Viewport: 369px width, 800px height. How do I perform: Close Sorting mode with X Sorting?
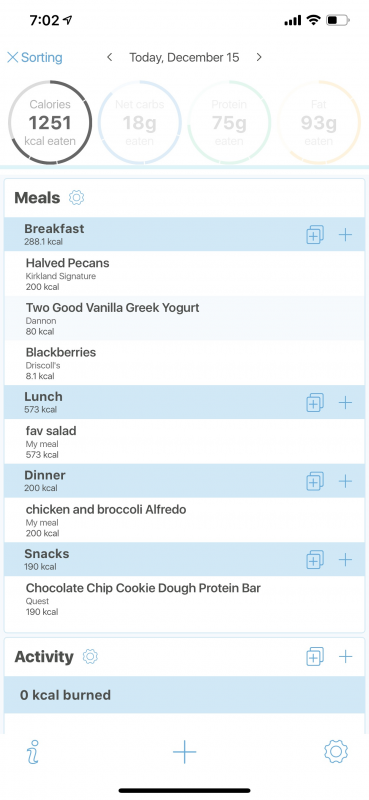[35, 57]
